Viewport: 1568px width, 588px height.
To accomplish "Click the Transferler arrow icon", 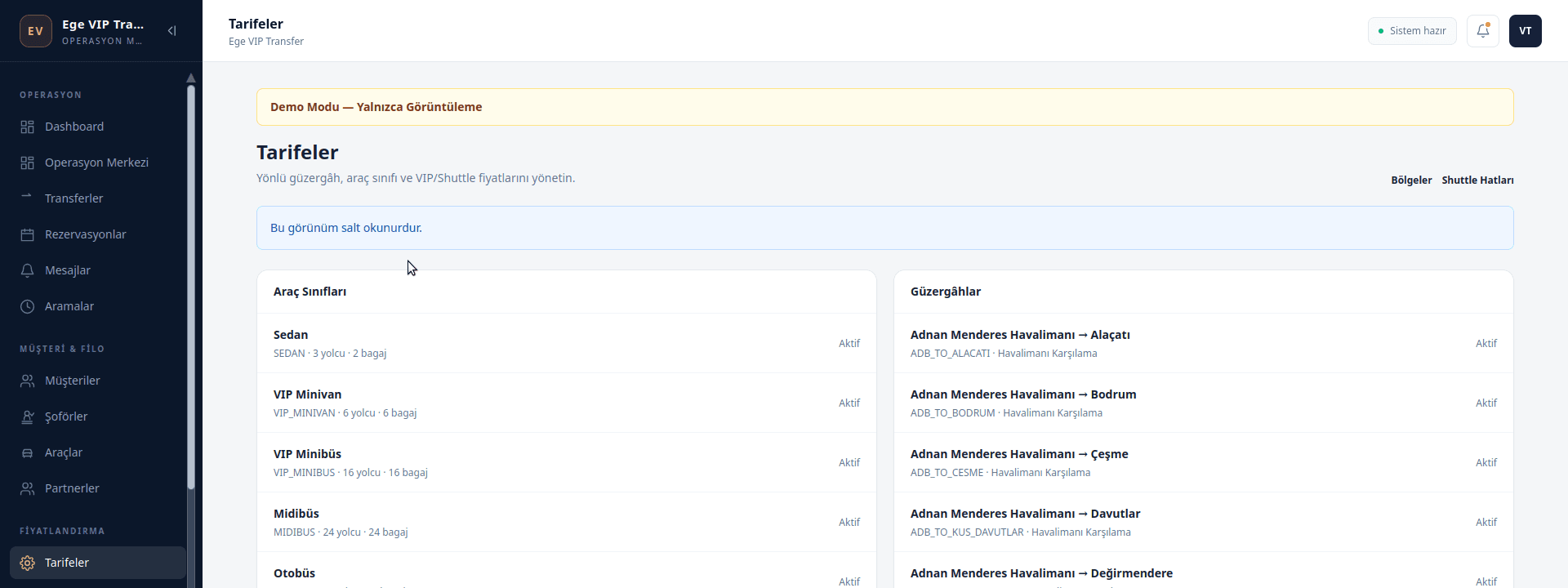I will [27, 197].
